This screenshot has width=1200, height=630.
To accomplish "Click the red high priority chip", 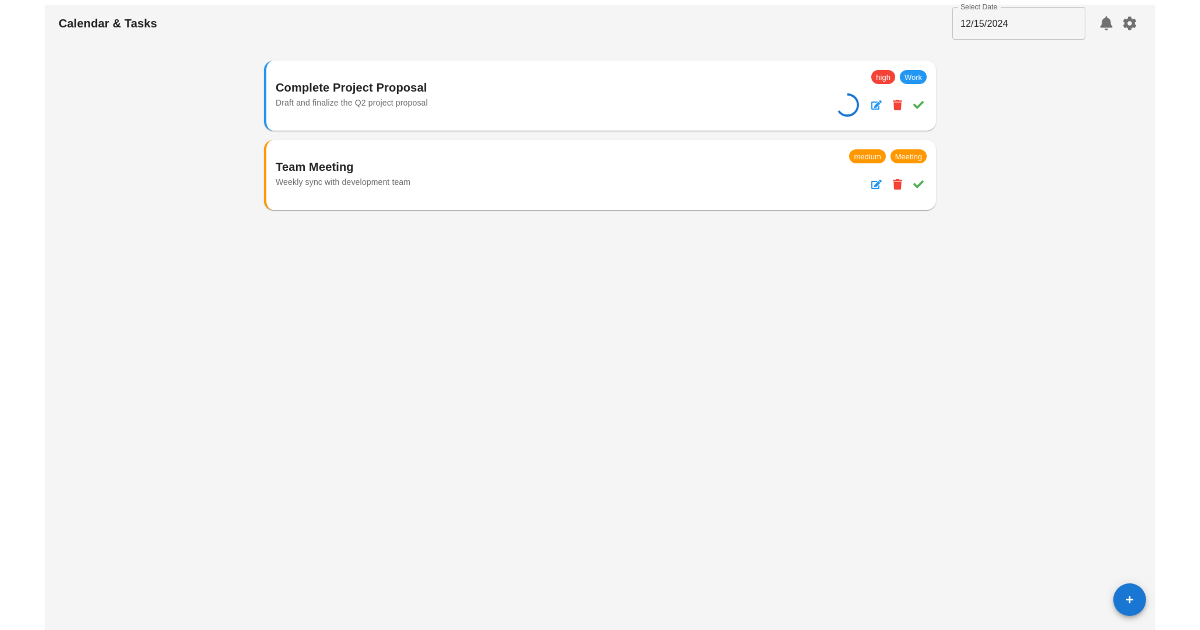I will [883, 77].
